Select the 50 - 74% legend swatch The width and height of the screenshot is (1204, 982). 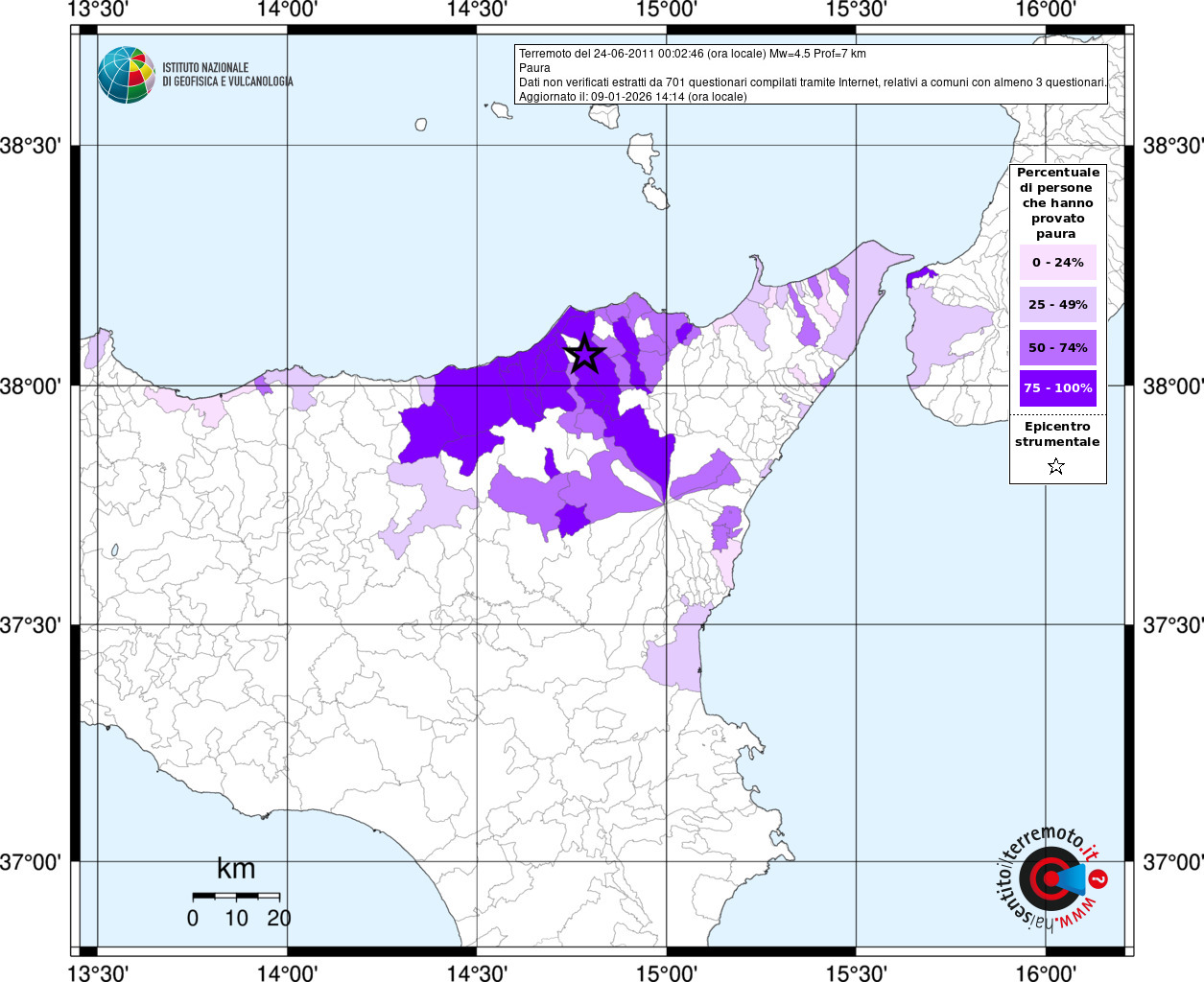point(1057,347)
